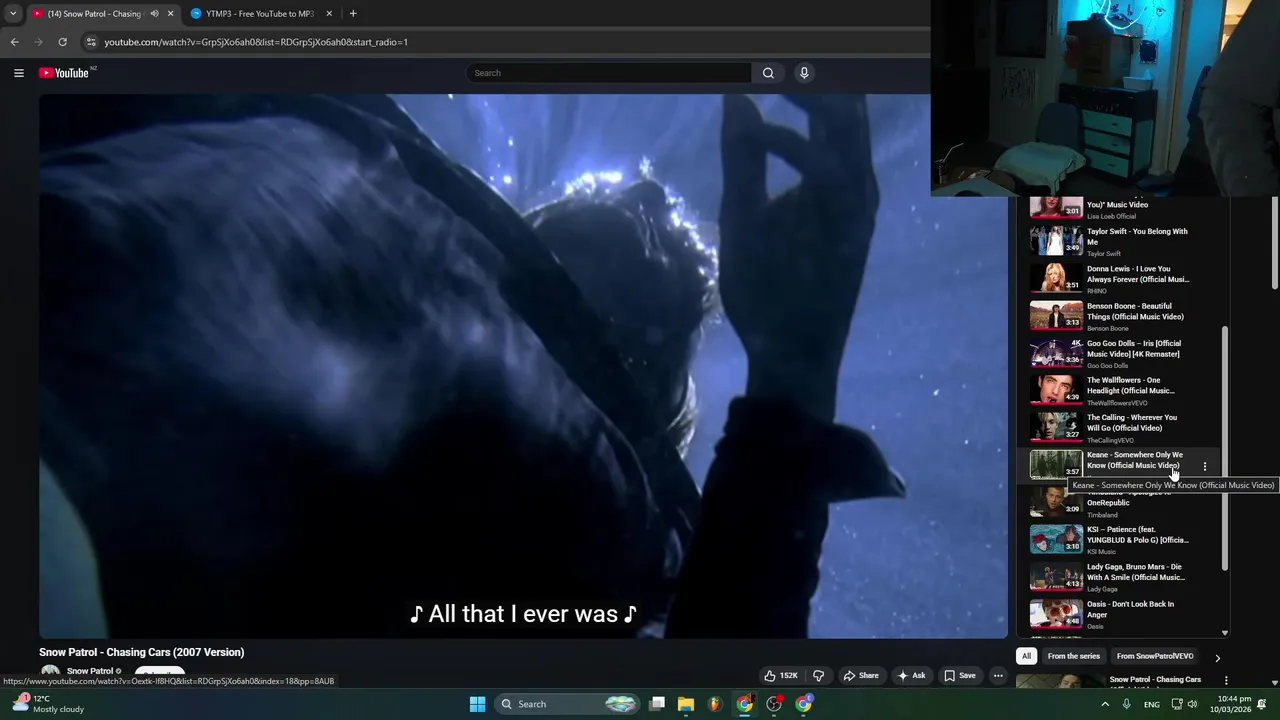1280x720 pixels.
Task: Play the Timbaland OneRepublic video
Action: pos(1125,502)
